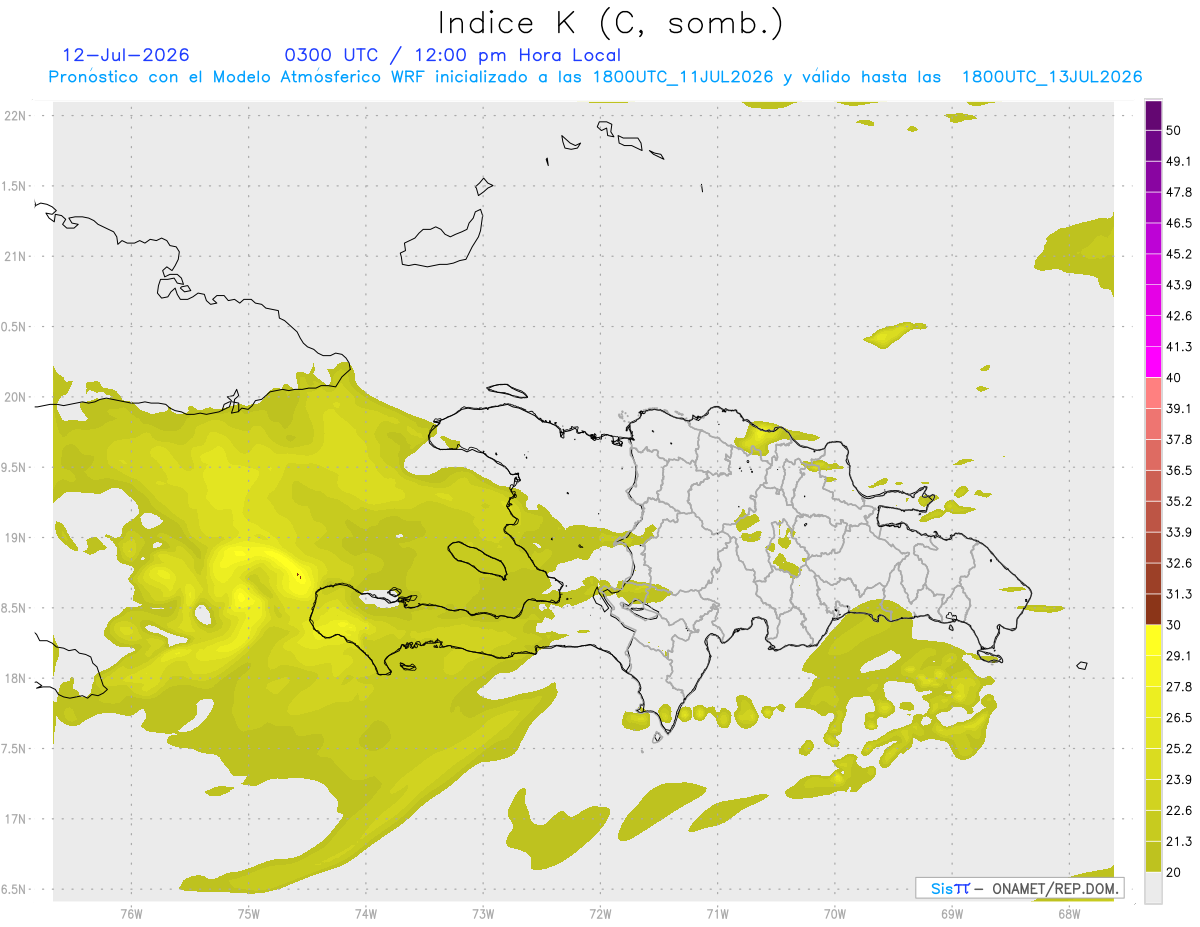
Task: Click the "35.2" colorbar value
Action: pos(1180,501)
